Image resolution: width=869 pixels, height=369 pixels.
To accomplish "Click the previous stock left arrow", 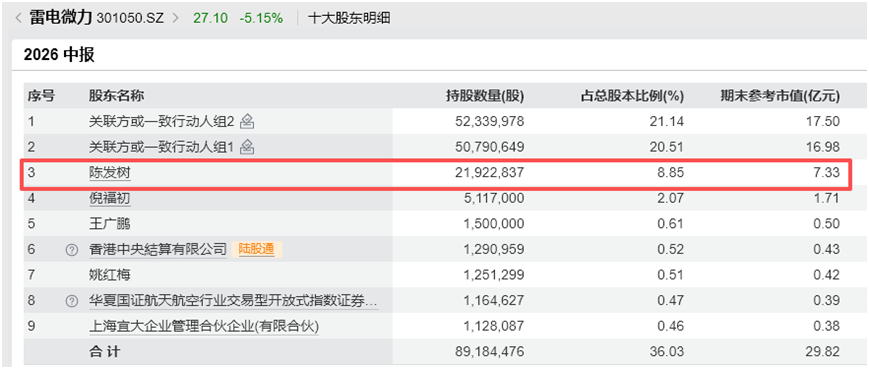I will [x=18, y=18].
